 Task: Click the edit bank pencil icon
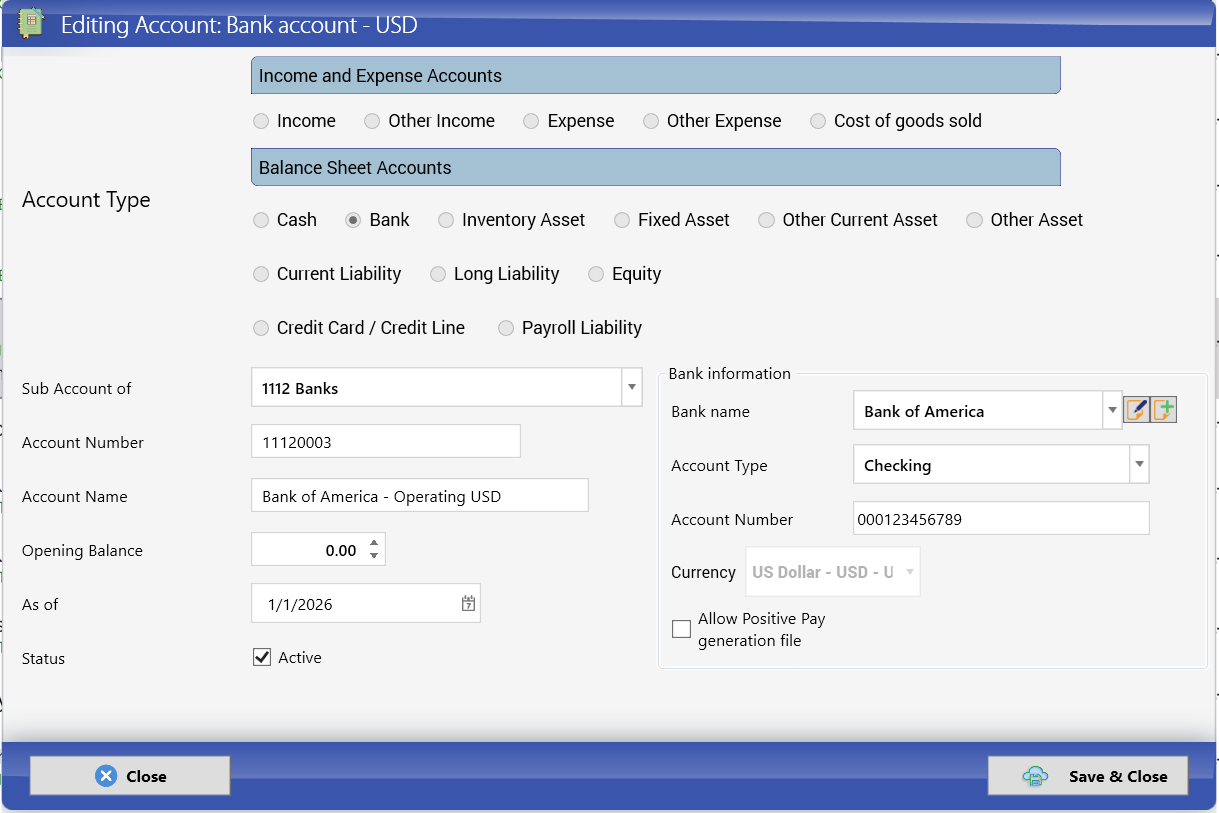(1136, 410)
